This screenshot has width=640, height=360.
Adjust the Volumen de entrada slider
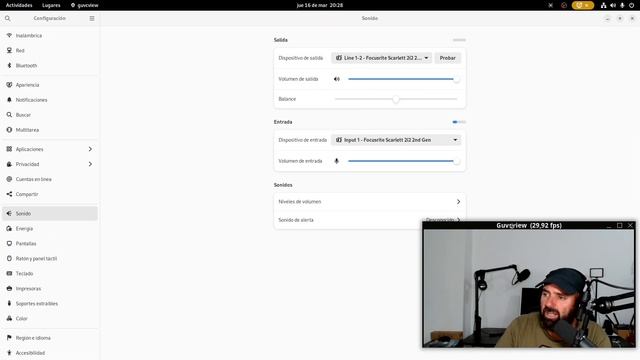(403, 161)
